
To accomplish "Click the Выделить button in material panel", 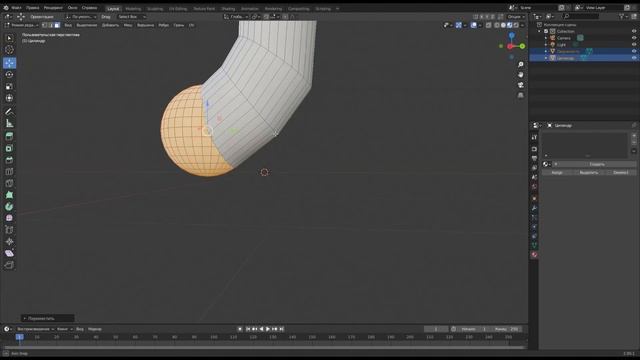I will [x=589, y=173].
